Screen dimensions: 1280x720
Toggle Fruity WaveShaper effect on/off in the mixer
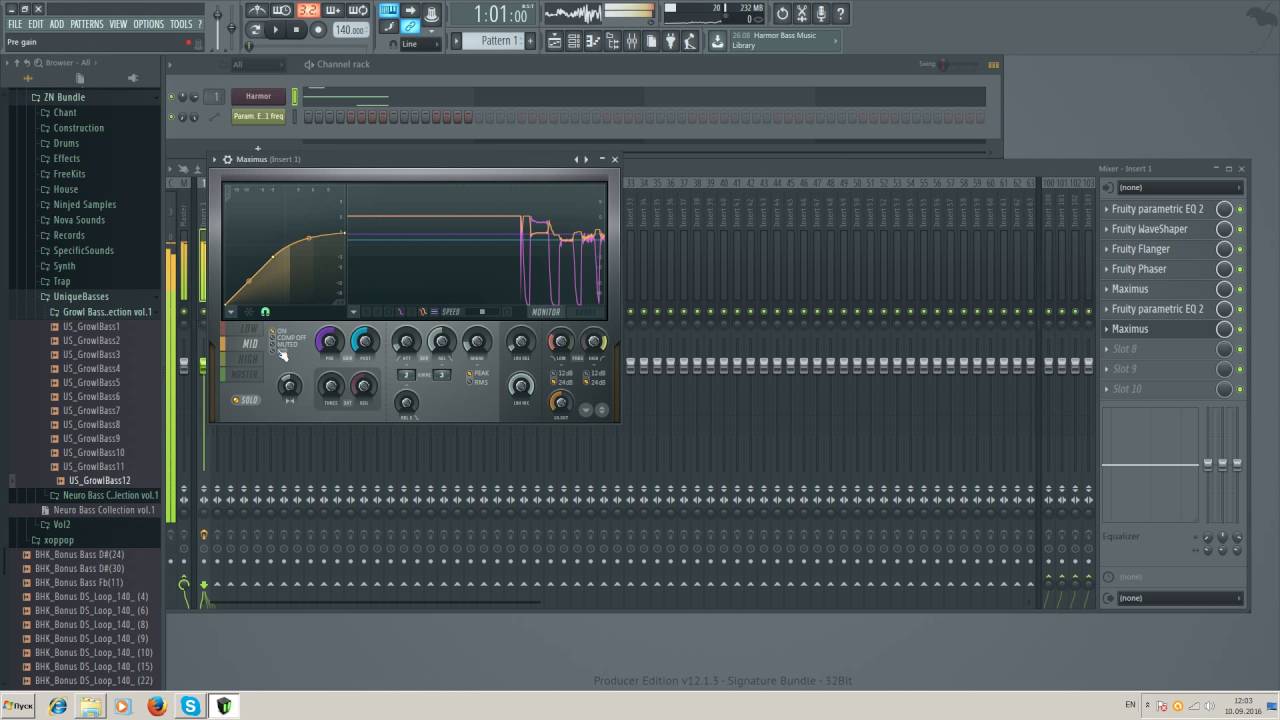[x=1240, y=229]
